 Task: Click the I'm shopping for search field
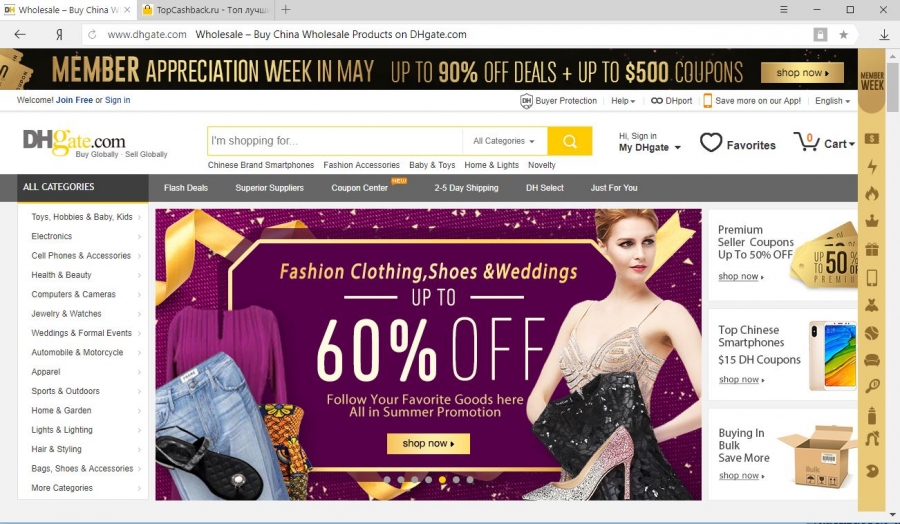click(x=335, y=141)
